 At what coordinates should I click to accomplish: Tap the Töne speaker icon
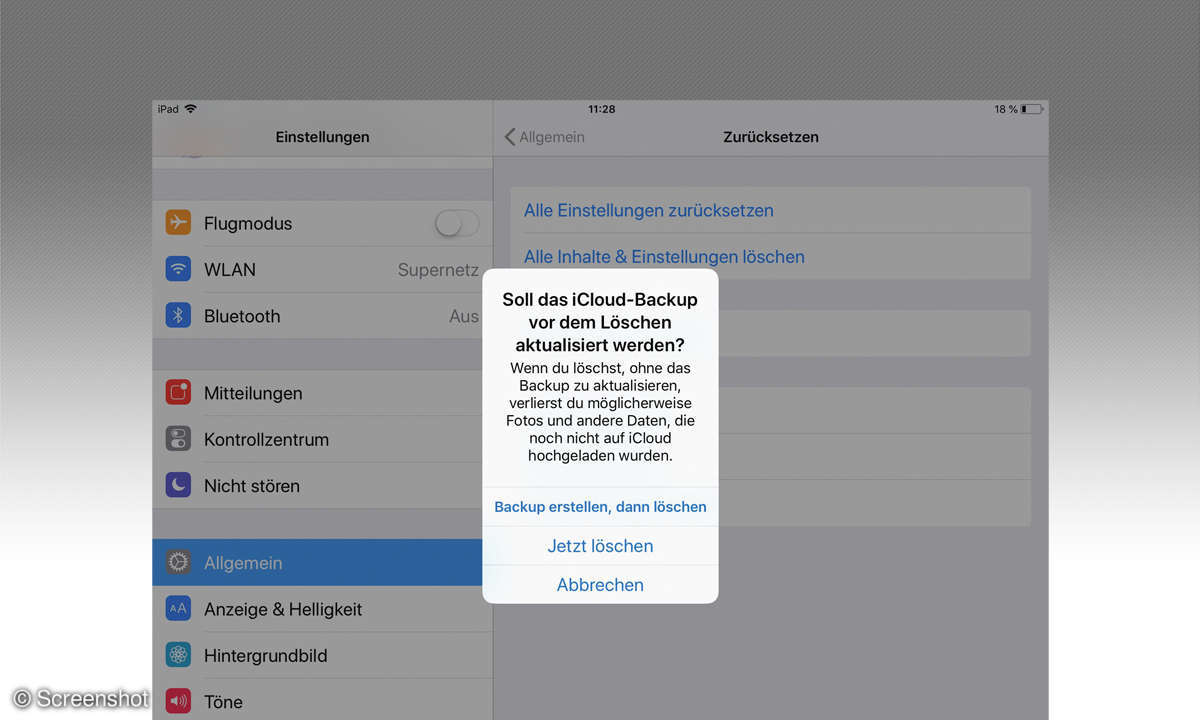coord(178,701)
